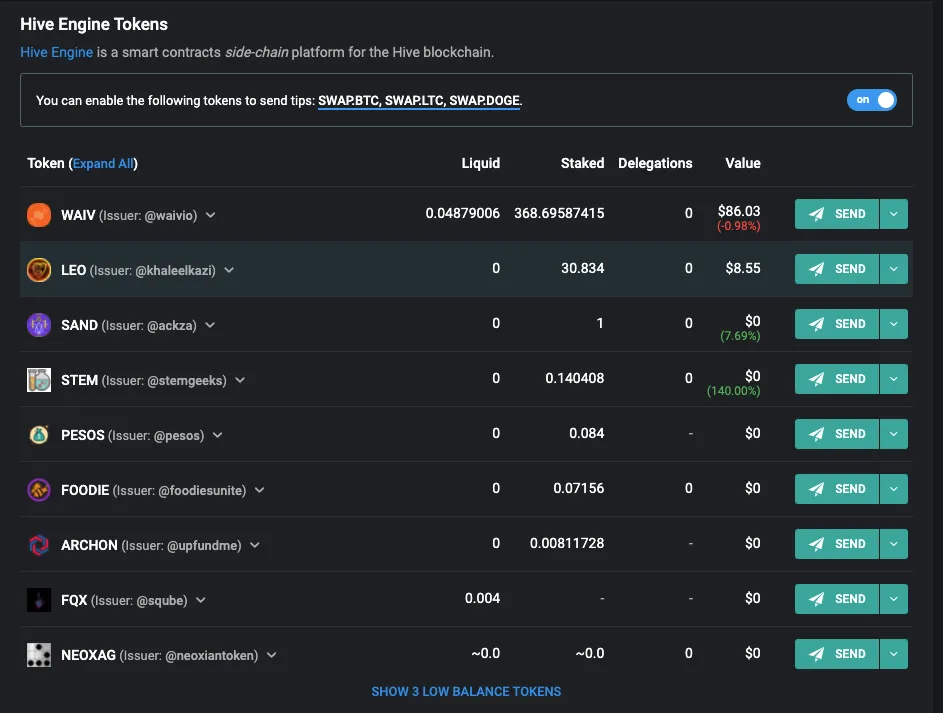
Task: Click the STEM token icon
Action: (39, 380)
